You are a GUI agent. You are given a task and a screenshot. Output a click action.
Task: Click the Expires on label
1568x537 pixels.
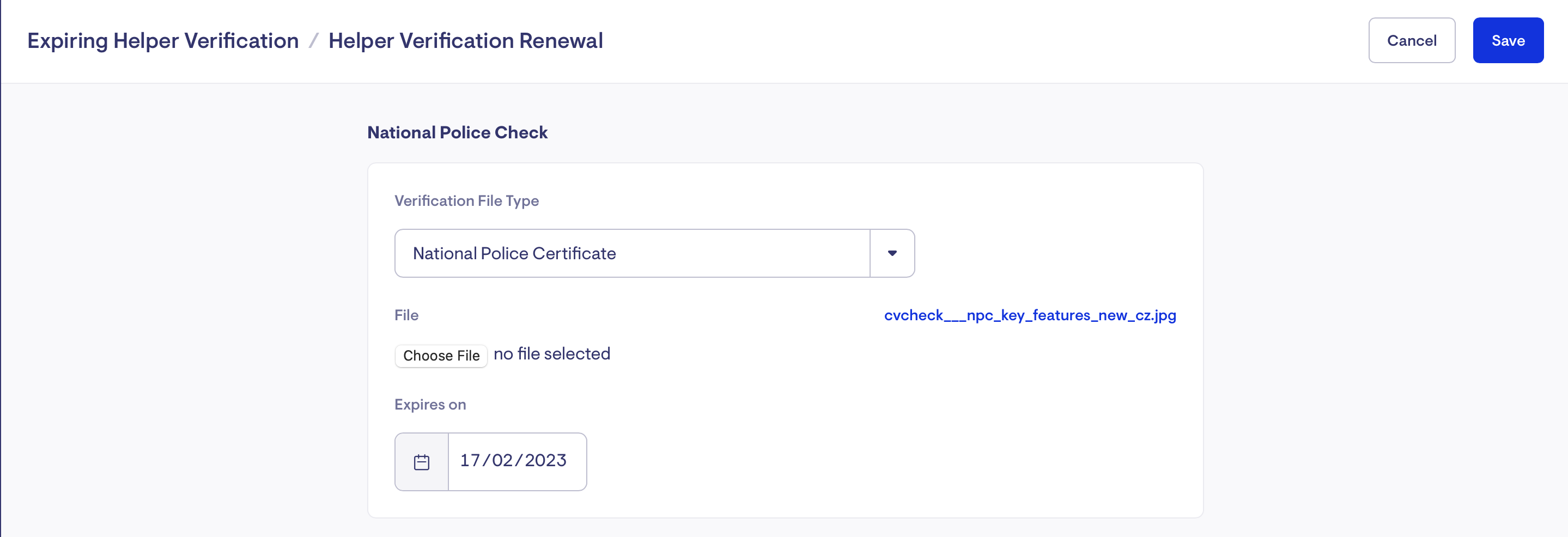coord(430,405)
